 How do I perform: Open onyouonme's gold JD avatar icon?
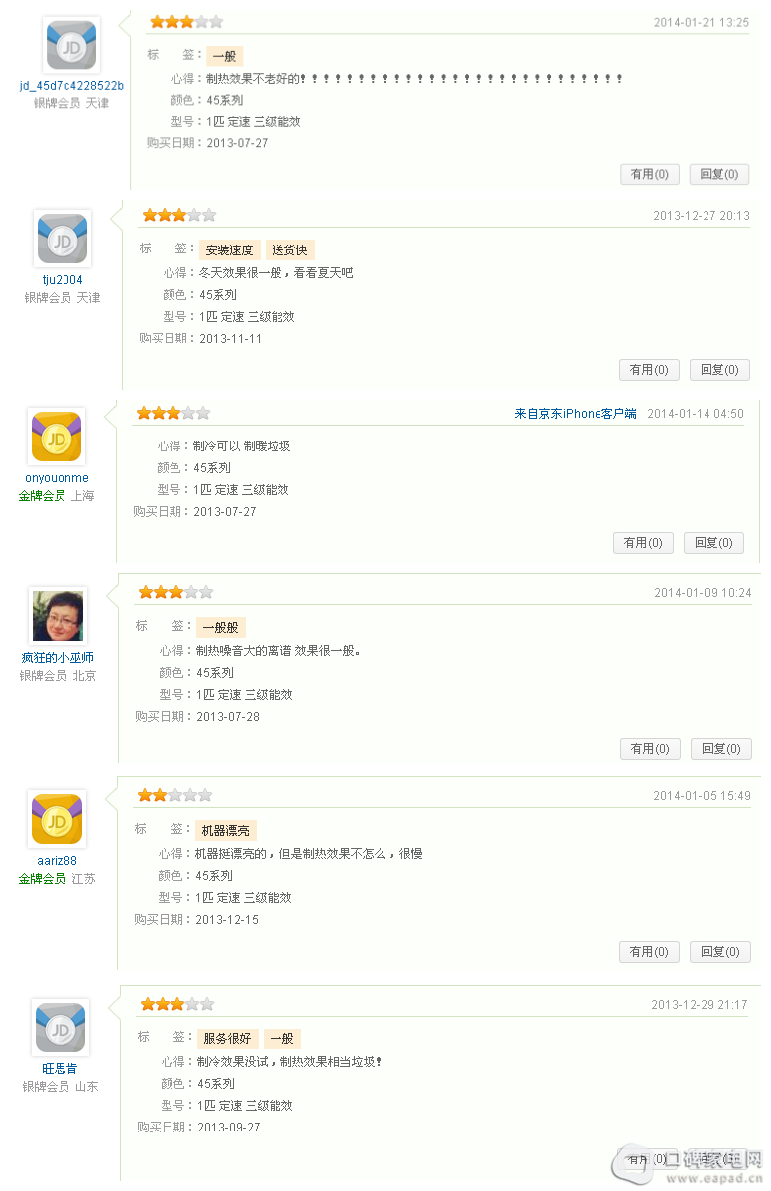click(57, 437)
